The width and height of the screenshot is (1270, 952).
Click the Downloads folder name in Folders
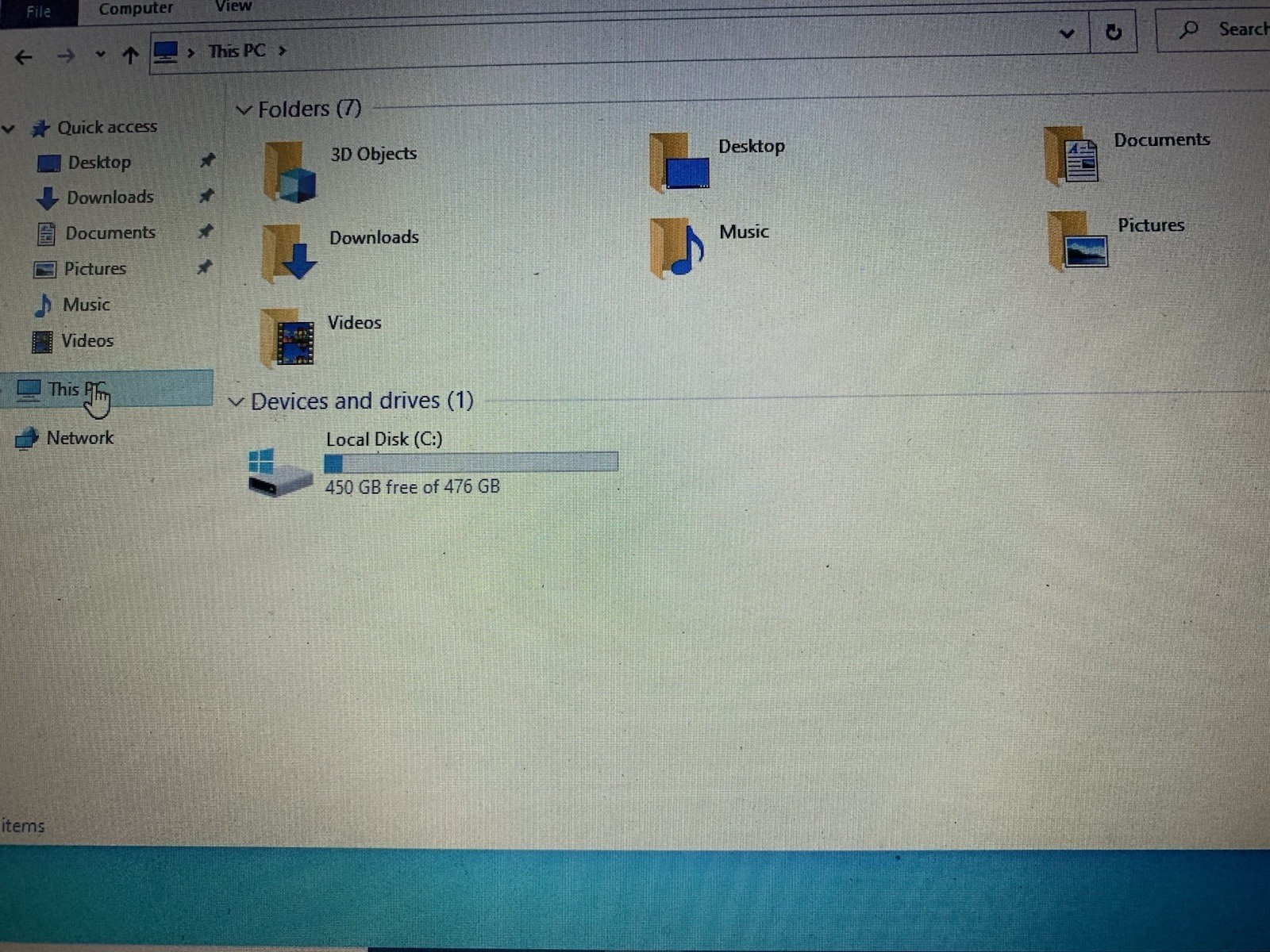[x=374, y=237]
